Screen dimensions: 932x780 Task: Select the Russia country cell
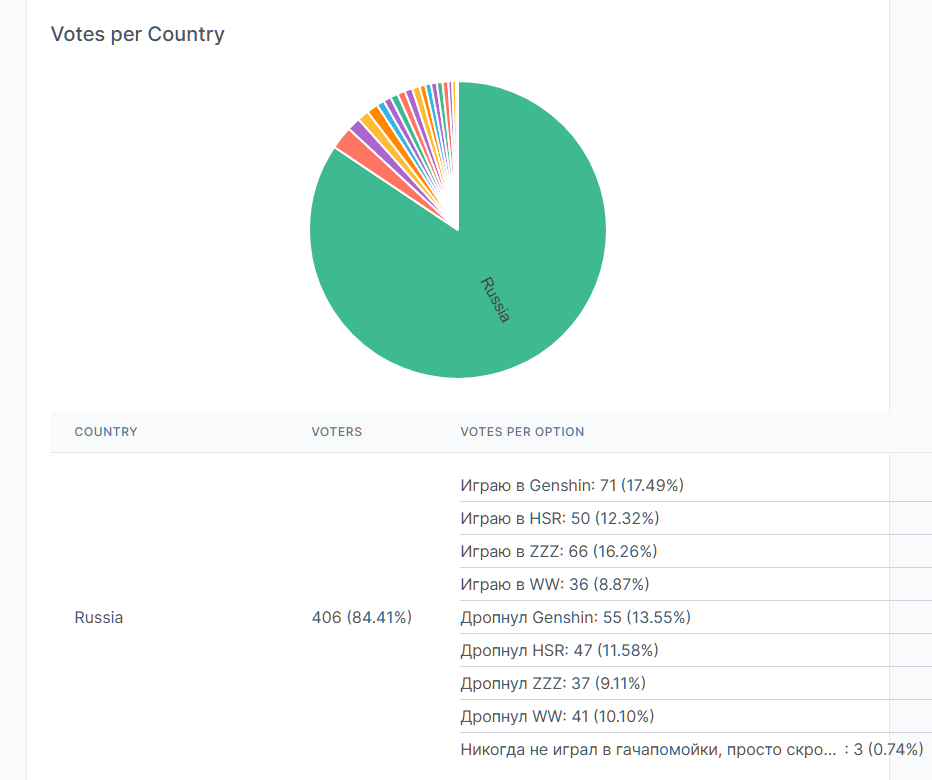[x=99, y=618]
